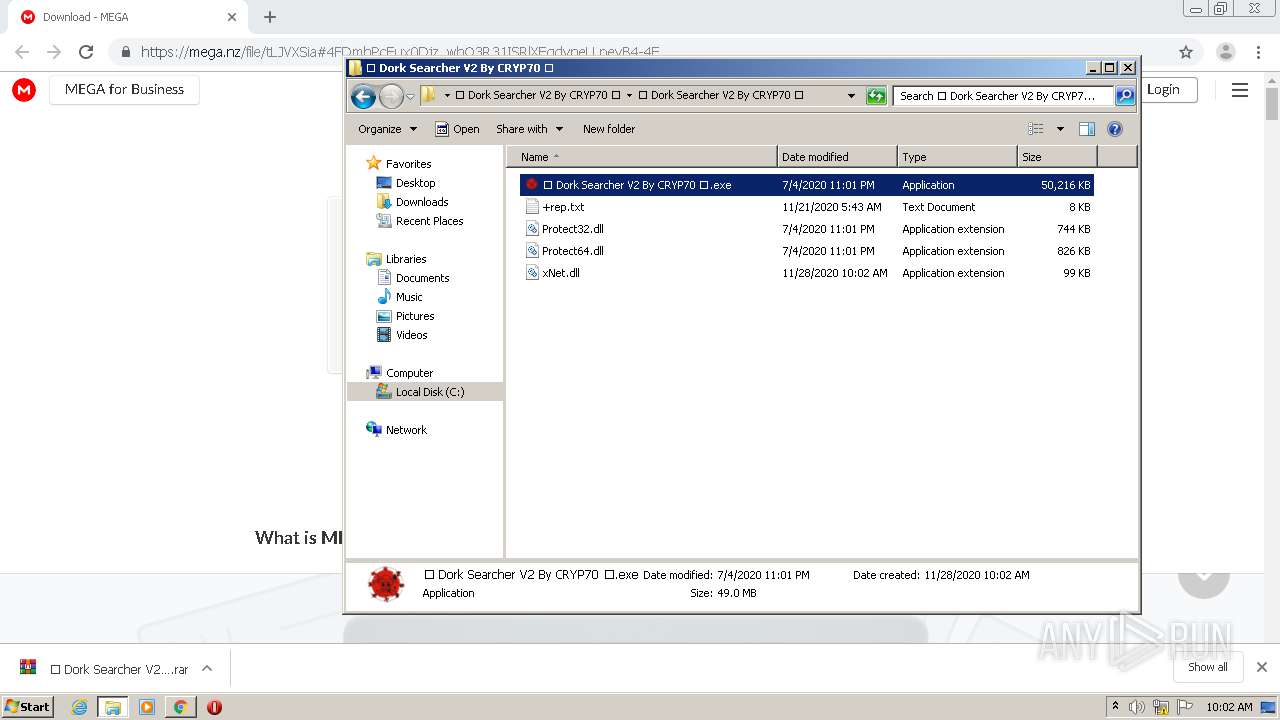Screen dimensions: 1280x720
Task: Sort by the Name column header
Action: (642, 157)
